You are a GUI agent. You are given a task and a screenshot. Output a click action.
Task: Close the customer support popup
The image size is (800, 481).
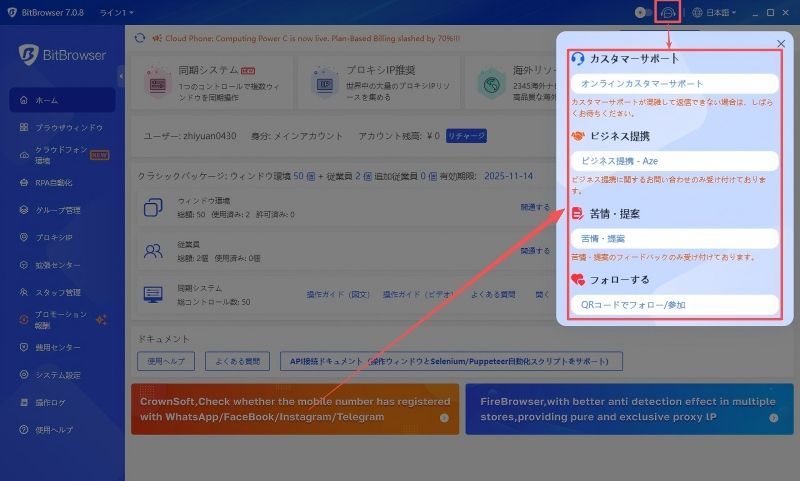point(781,44)
